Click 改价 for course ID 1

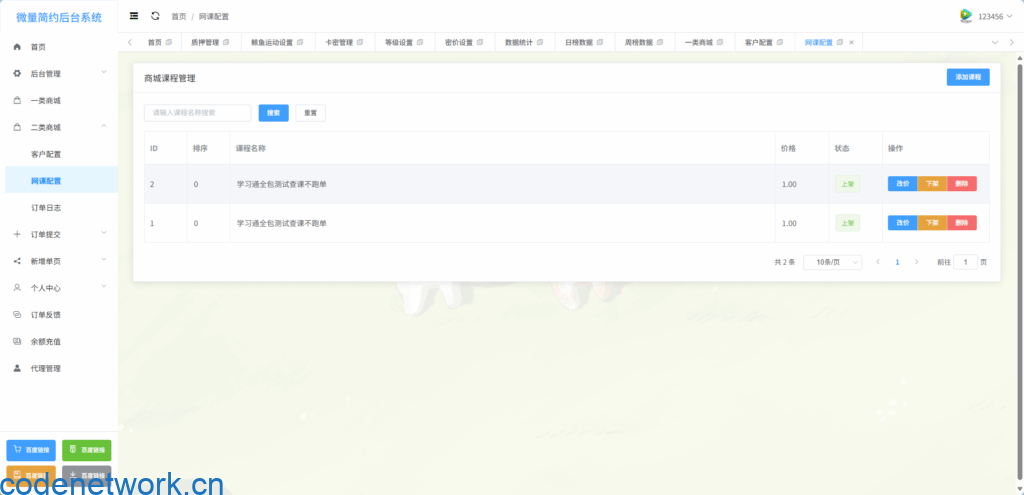pos(902,223)
